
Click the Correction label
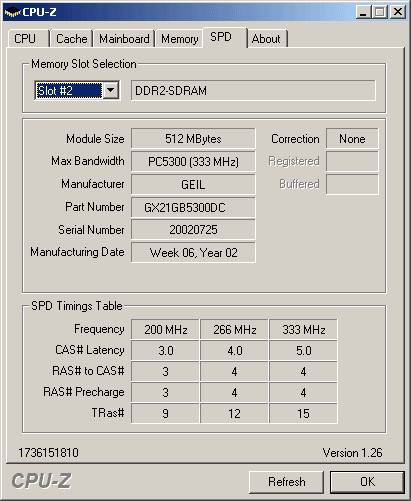coord(295,139)
